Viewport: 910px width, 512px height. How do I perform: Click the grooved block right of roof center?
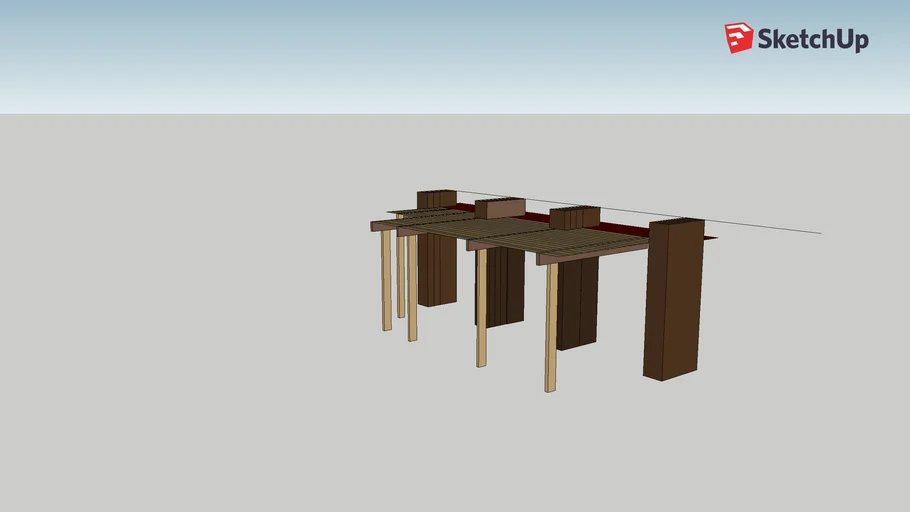coord(574,218)
